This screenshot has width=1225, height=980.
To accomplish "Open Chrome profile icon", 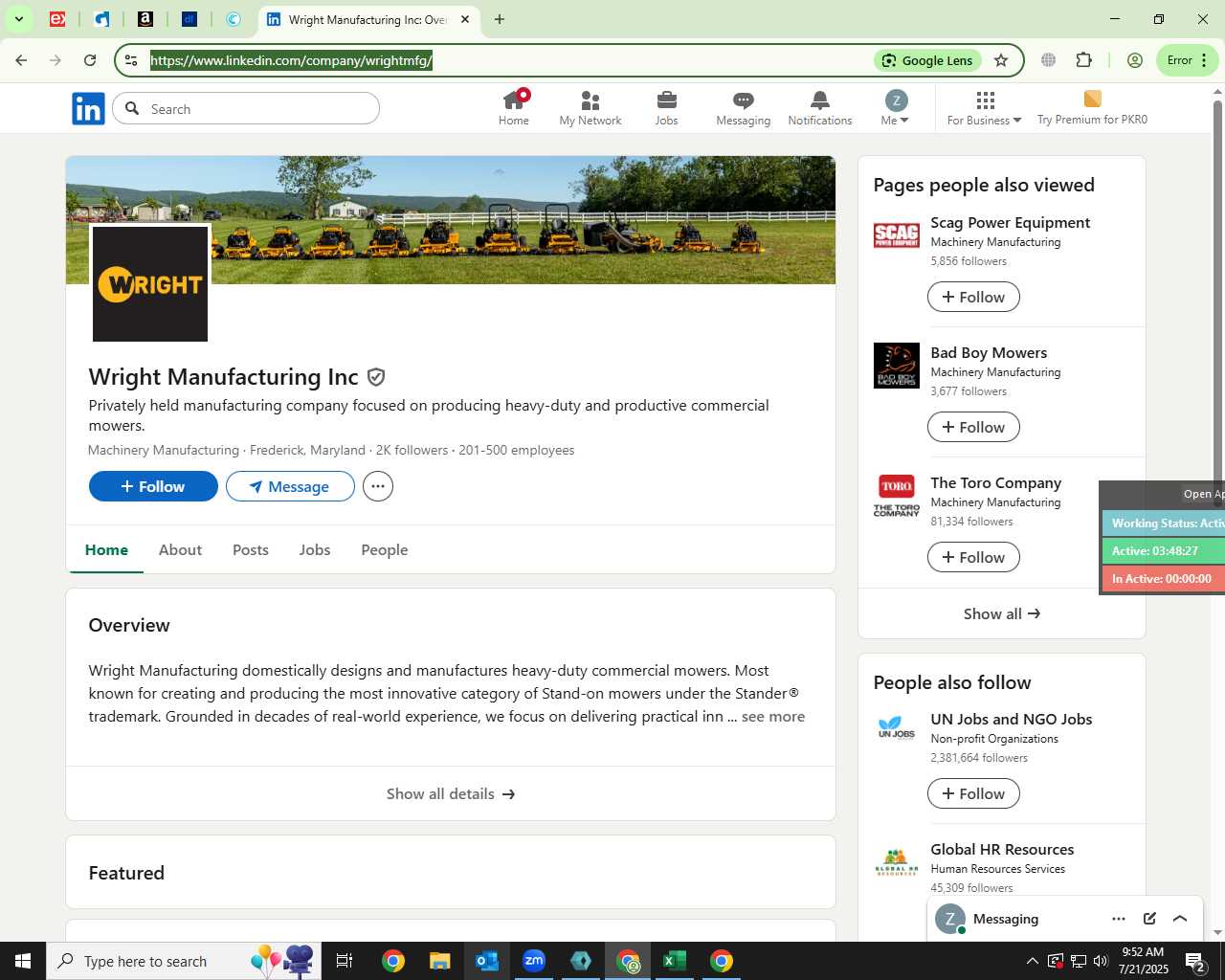I will tap(1135, 60).
